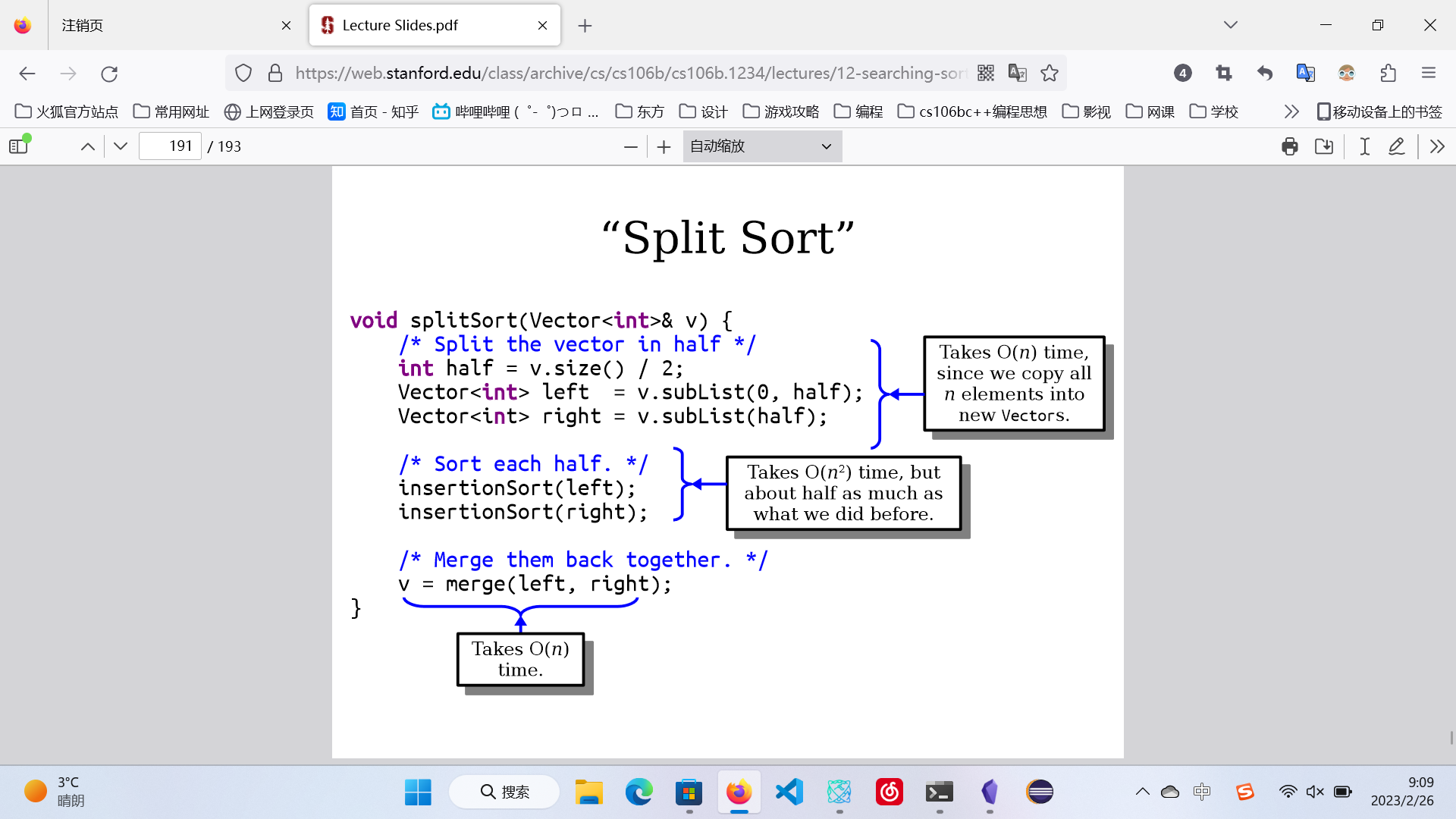The height and width of the screenshot is (819, 1456).
Task: Open 学校 bookmark folder
Action: [1214, 111]
